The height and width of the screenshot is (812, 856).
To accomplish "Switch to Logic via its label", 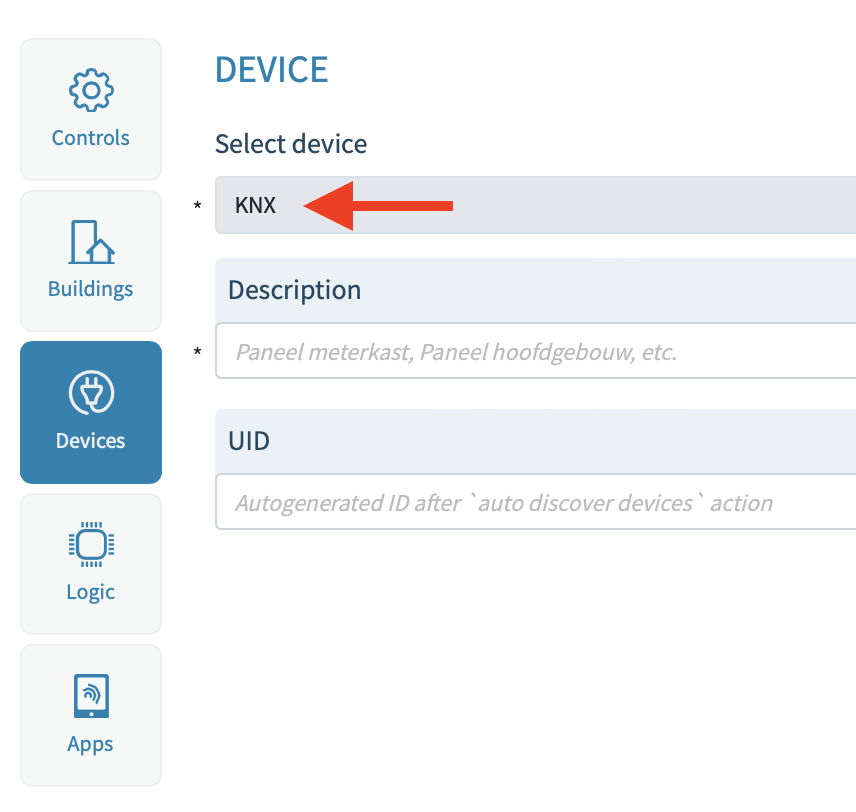I will (x=91, y=592).
